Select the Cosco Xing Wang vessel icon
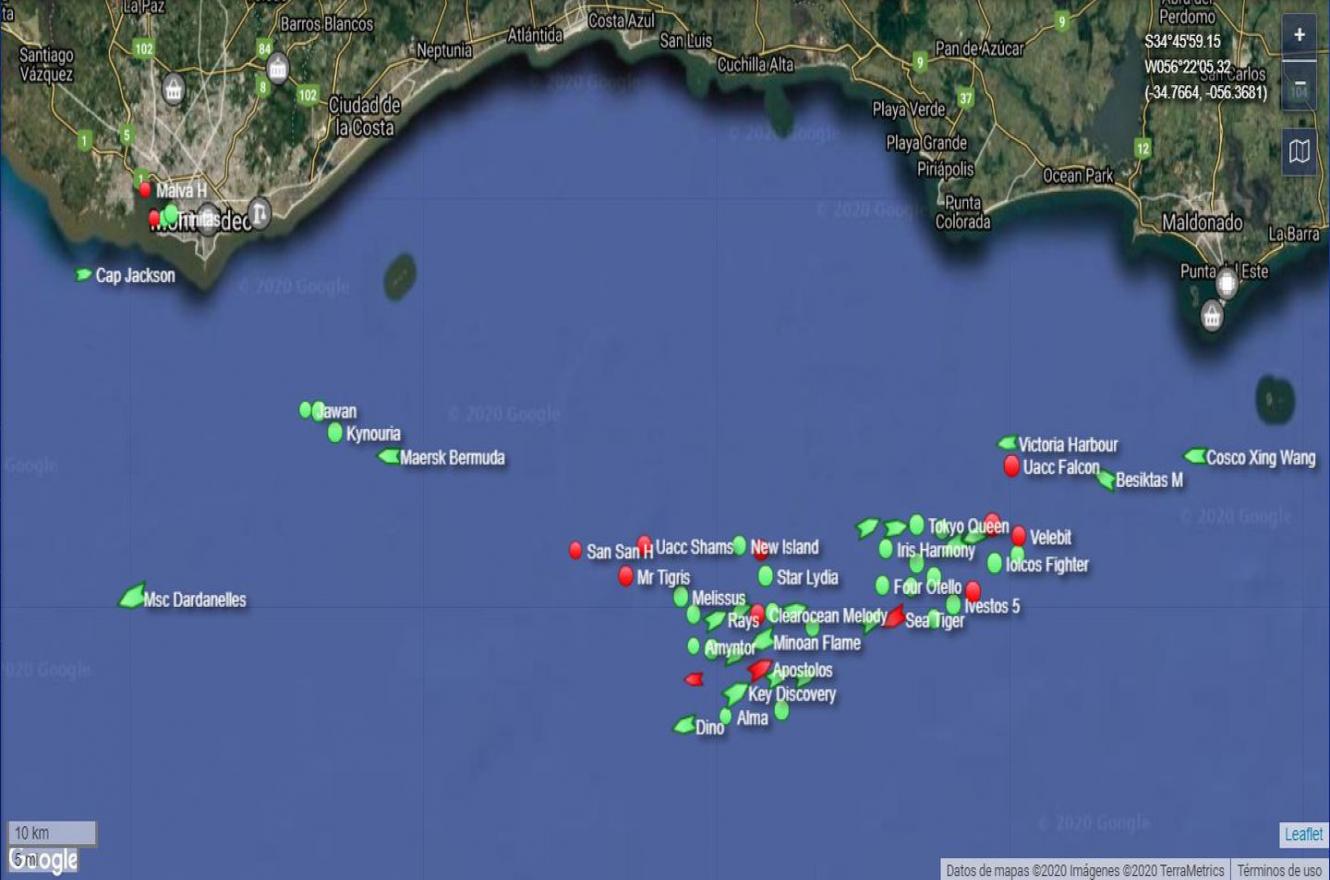The width and height of the screenshot is (1330, 880). [x=1195, y=456]
